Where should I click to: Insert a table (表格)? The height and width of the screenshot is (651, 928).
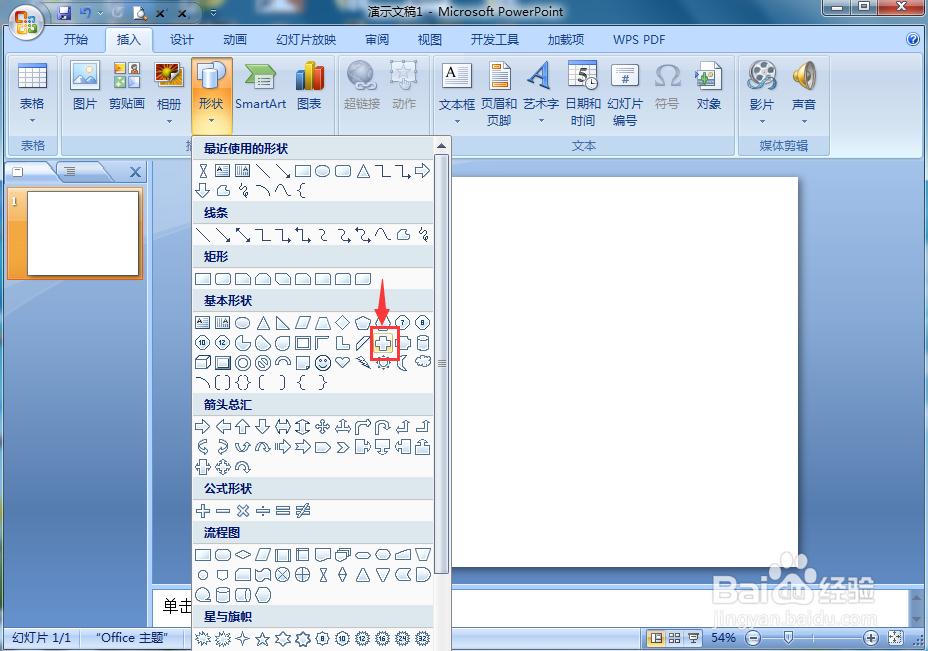click(x=33, y=94)
